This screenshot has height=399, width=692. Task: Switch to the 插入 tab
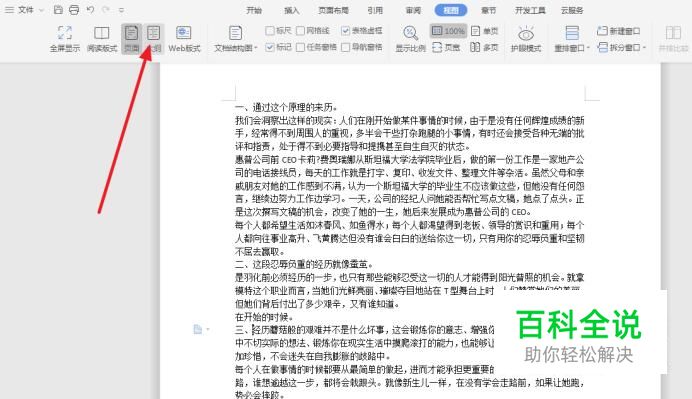[x=292, y=10]
